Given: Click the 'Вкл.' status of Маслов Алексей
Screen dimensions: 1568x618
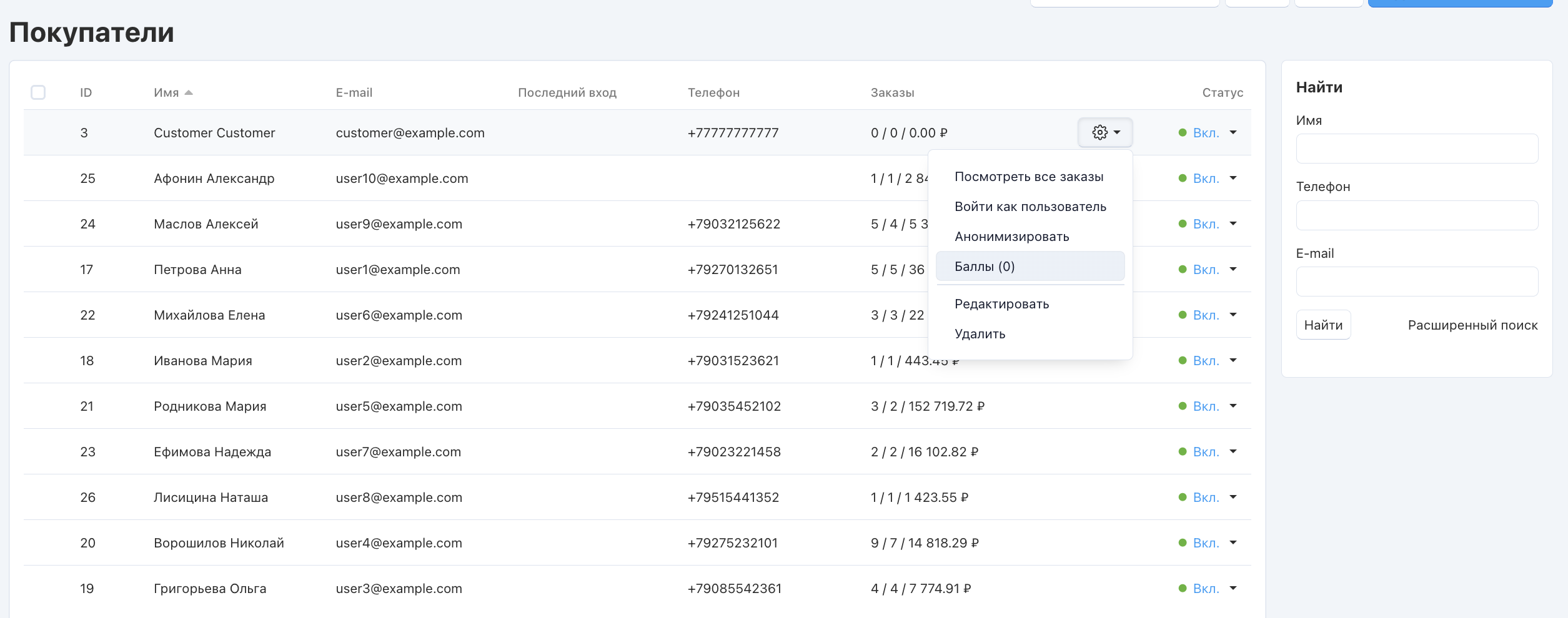Looking at the screenshot, I should 1205,224.
